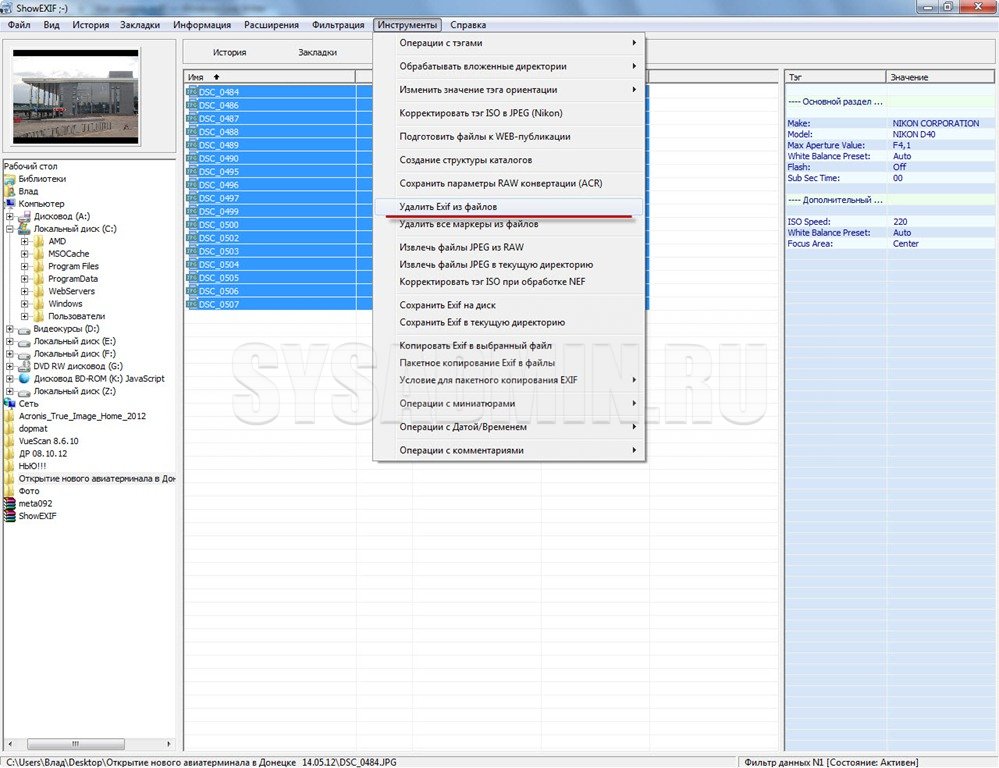Screen dimensions: 999x768
Task: Click the DSC_0507 file icon
Action: tap(192, 304)
